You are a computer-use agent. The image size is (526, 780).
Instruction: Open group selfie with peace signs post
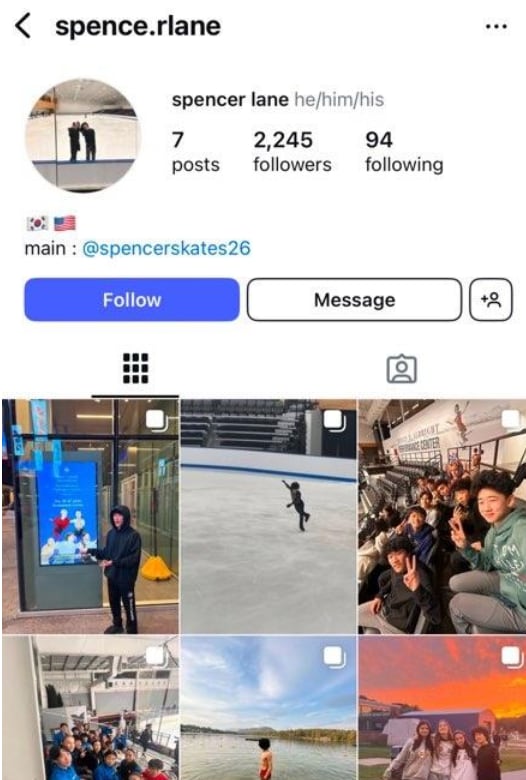point(442,516)
